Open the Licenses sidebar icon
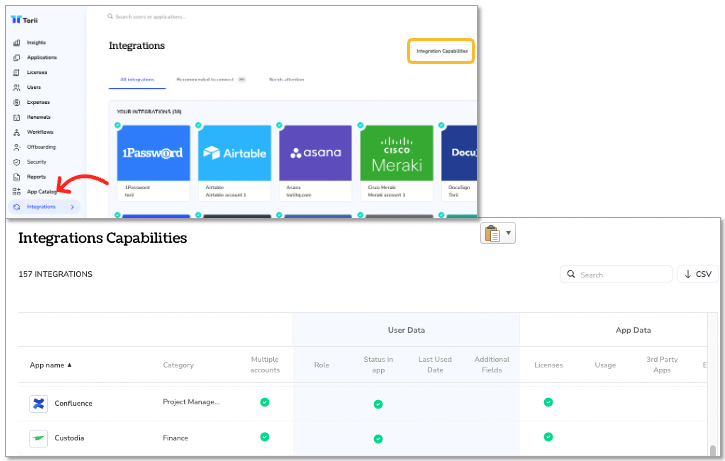725x461 pixels. (x=17, y=72)
